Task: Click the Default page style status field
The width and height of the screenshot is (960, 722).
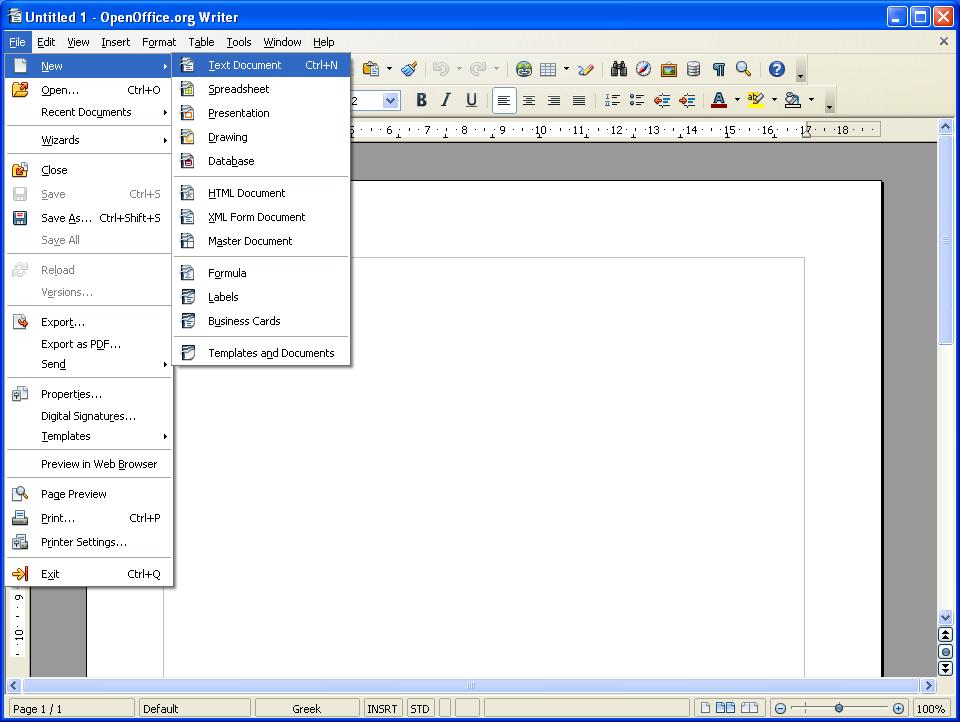Action: pyautogui.click(x=194, y=709)
